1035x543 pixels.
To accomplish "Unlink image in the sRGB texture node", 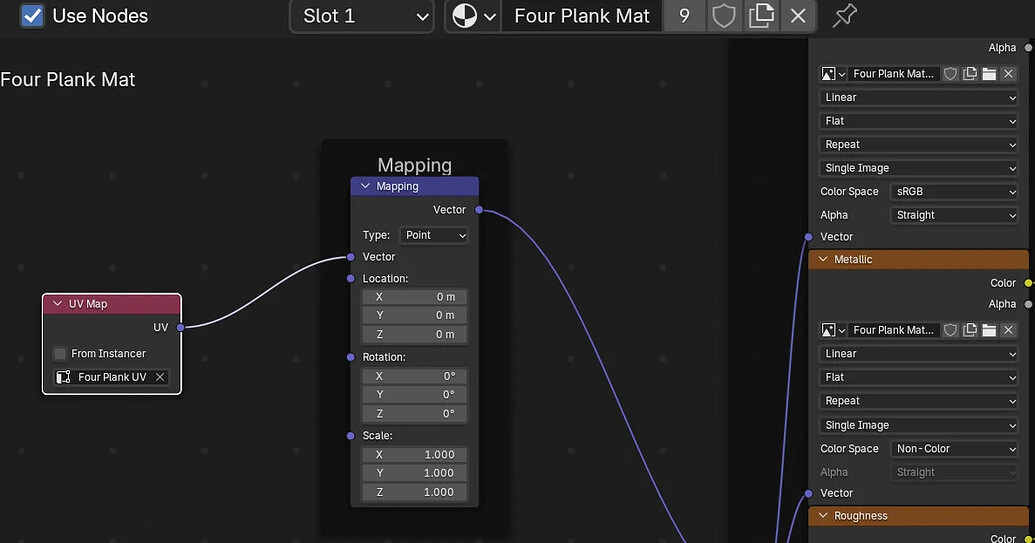I will pyautogui.click(x=1008, y=74).
